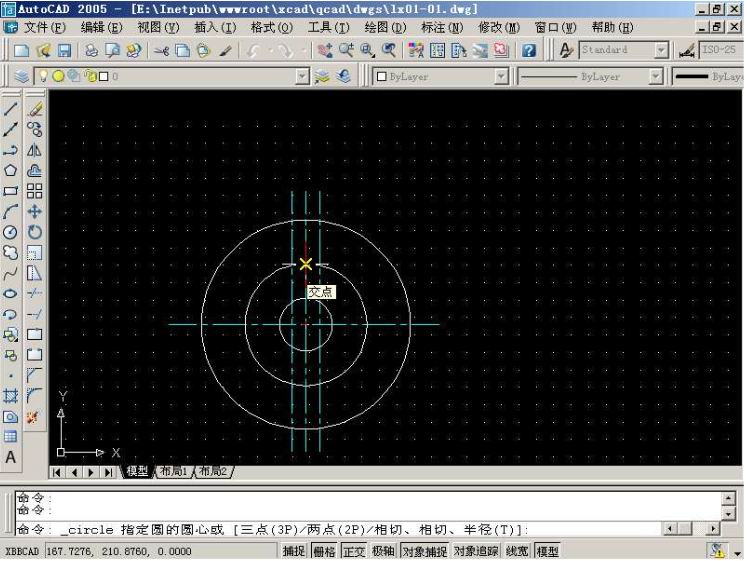Click the communication center tray icon
The width and height of the screenshot is (747, 561).
point(717,551)
